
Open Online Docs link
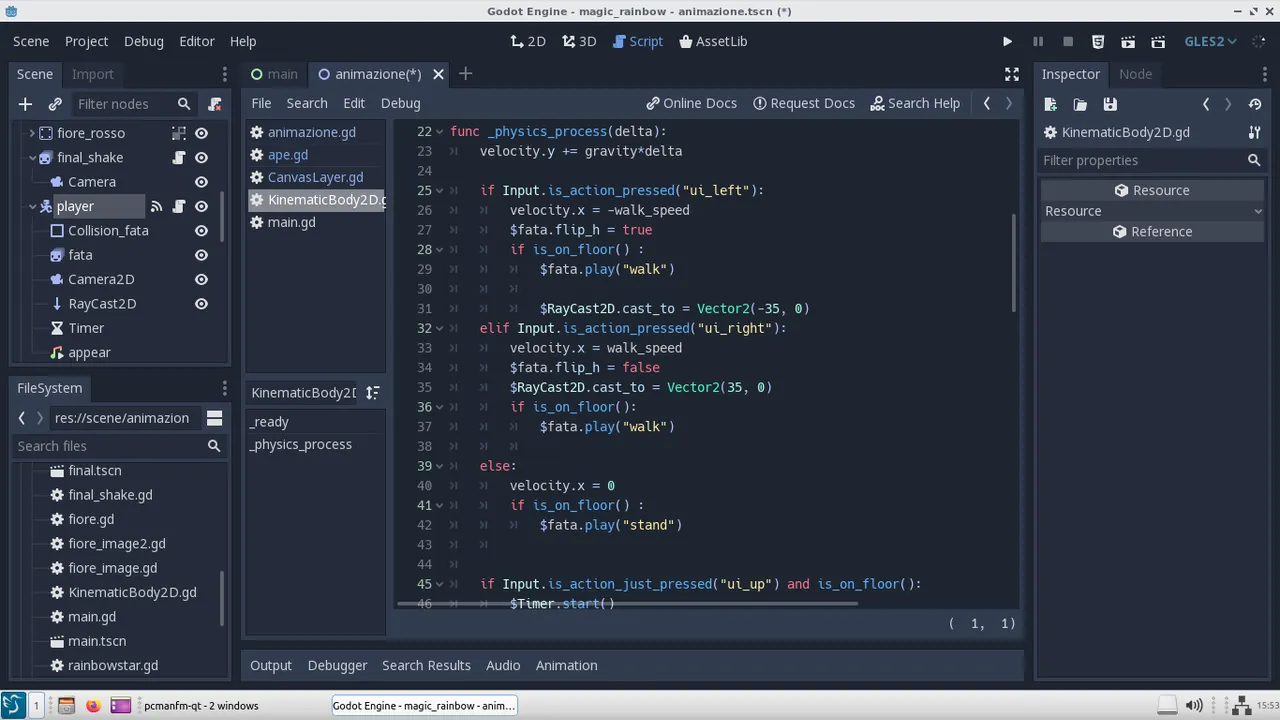pyautogui.click(x=691, y=103)
